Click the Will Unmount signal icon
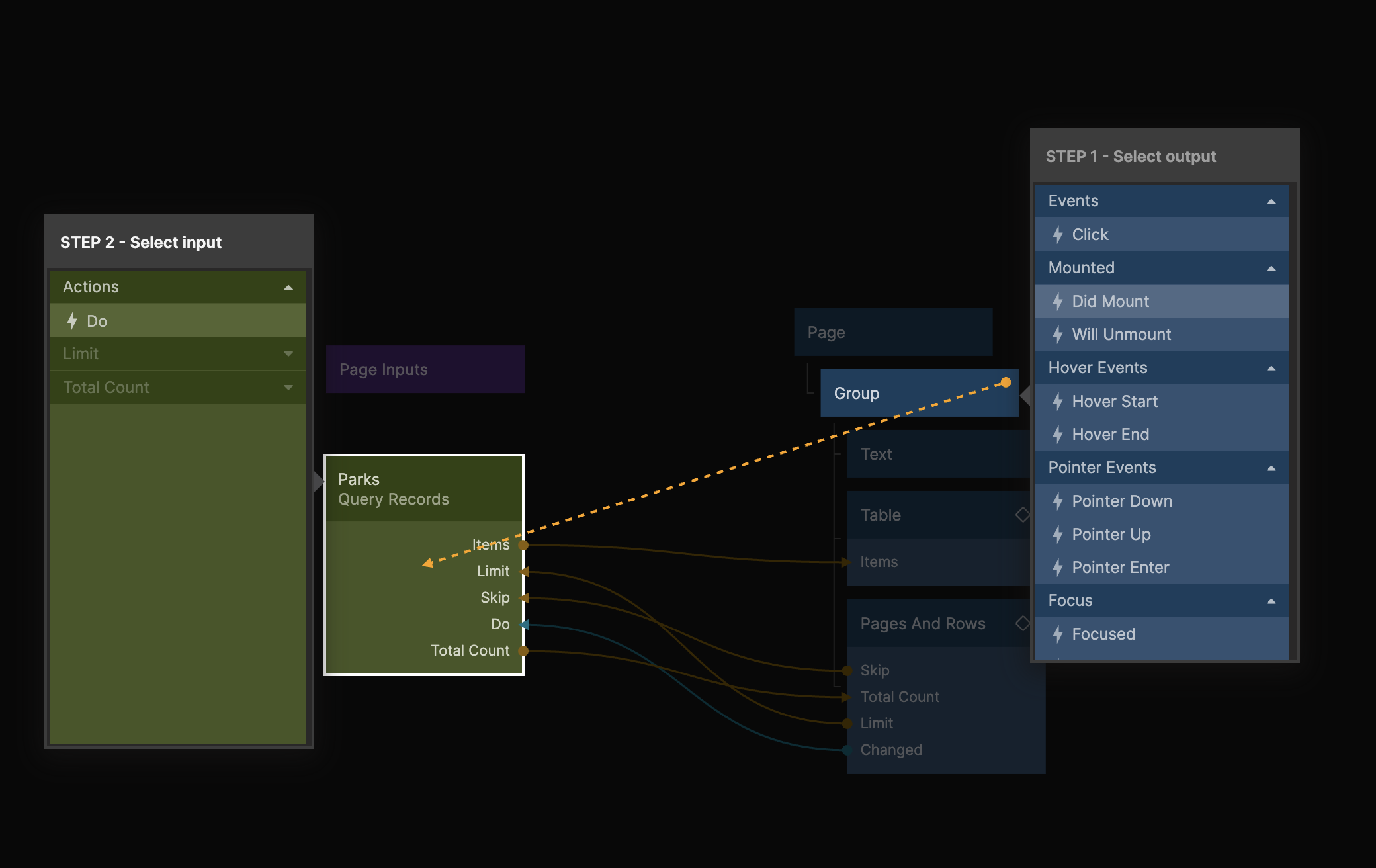 [1058, 335]
